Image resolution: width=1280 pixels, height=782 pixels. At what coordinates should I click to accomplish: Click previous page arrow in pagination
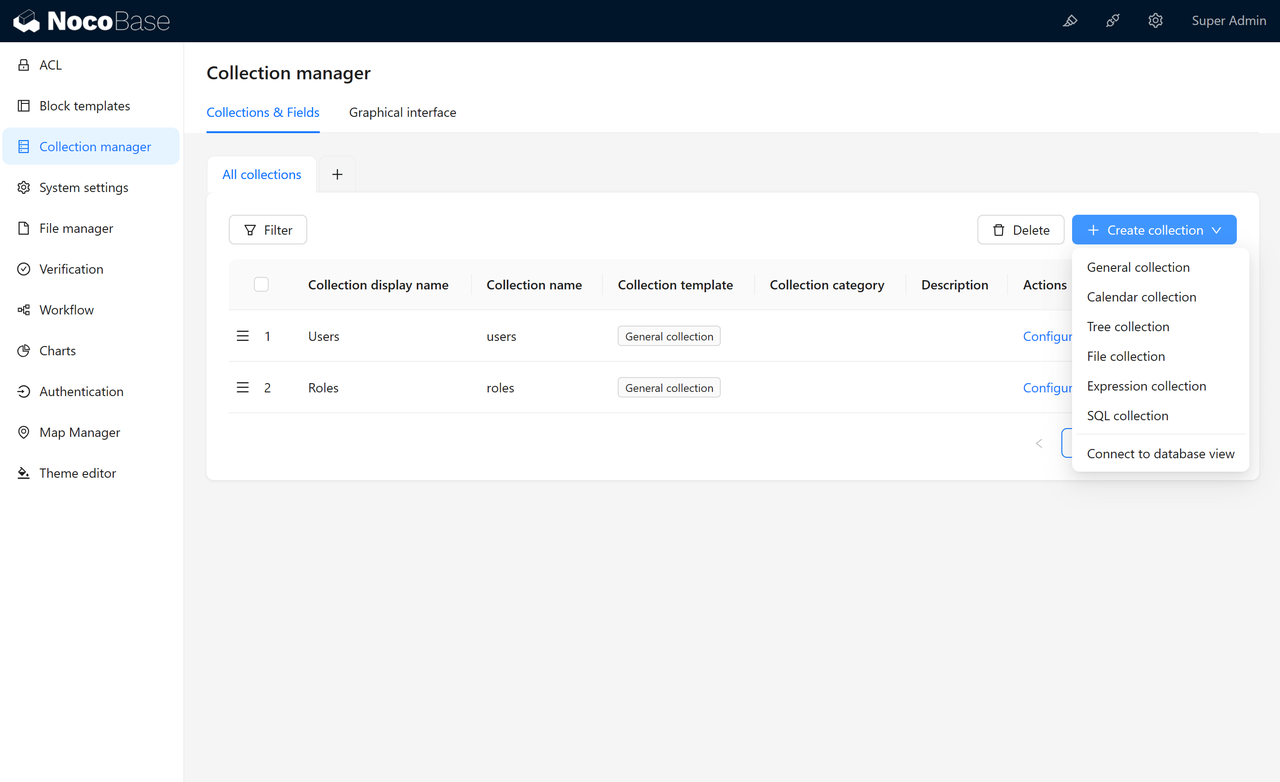pos(1039,443)
